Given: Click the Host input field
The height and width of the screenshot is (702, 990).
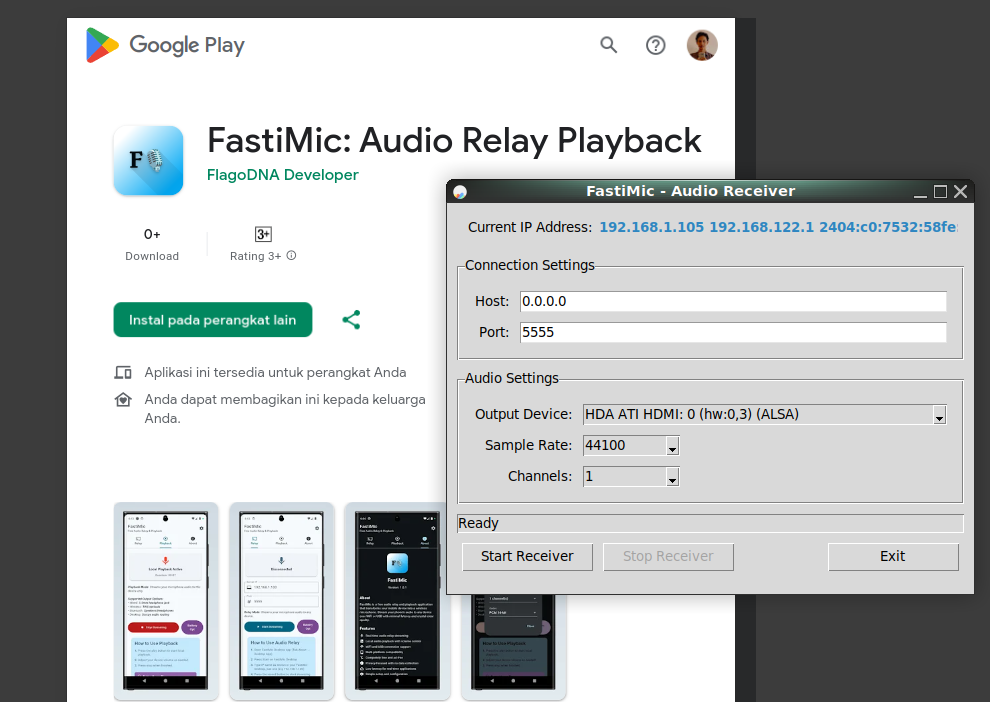Looking at the screenshot, I should click(732, 301).
